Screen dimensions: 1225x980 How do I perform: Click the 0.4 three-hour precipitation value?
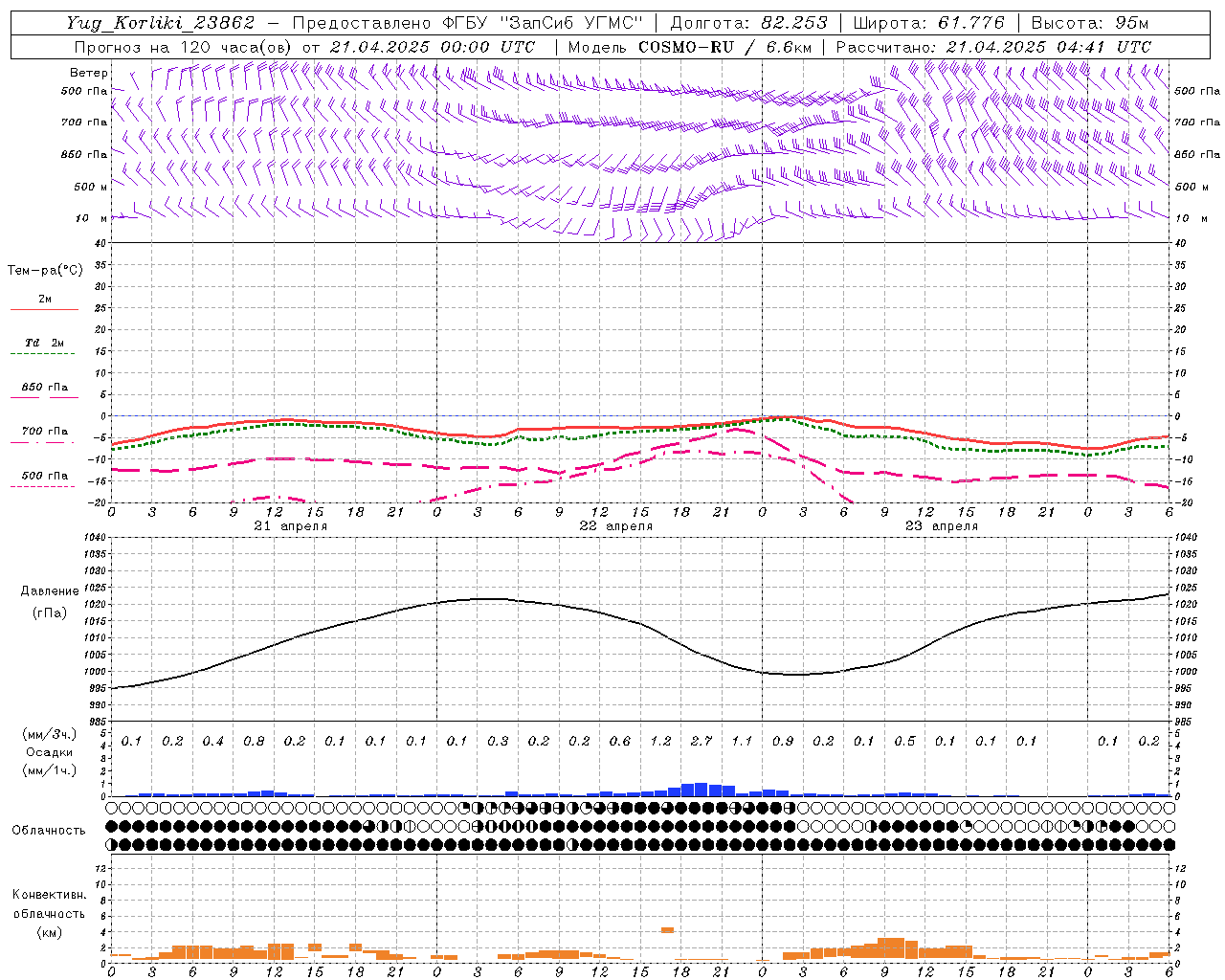point(213,741)
